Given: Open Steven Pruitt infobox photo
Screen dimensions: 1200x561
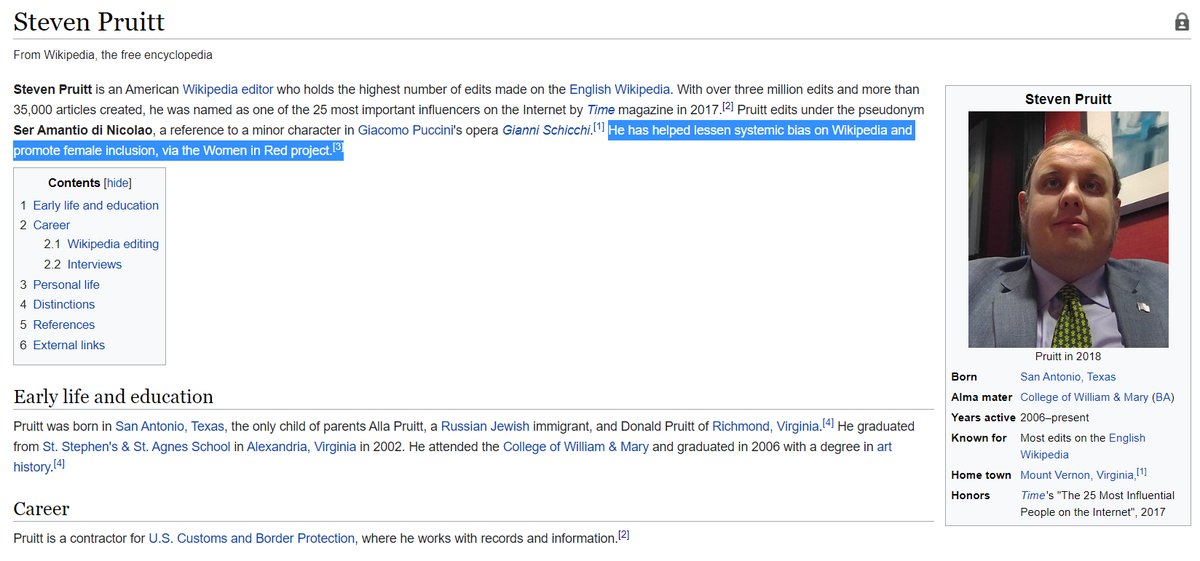Looking at the screenshot, I should (1068, 229).
